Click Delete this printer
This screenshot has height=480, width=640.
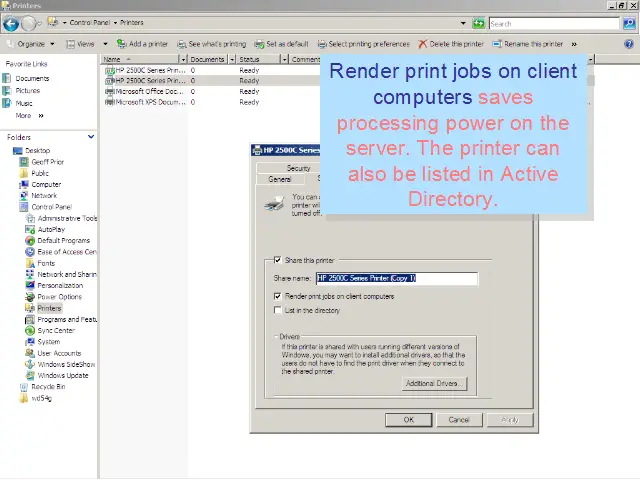click(451, 44)
